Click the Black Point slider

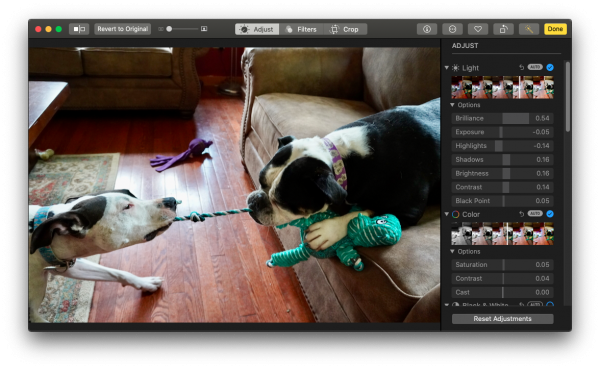click(502, 201)
